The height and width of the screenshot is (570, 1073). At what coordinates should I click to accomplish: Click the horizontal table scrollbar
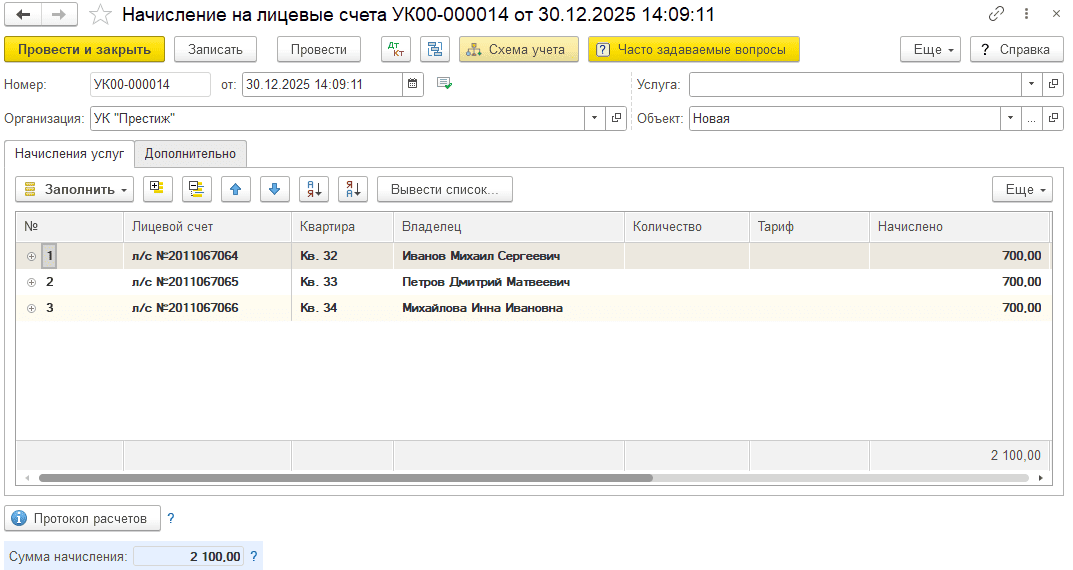[x=345, y=478]
